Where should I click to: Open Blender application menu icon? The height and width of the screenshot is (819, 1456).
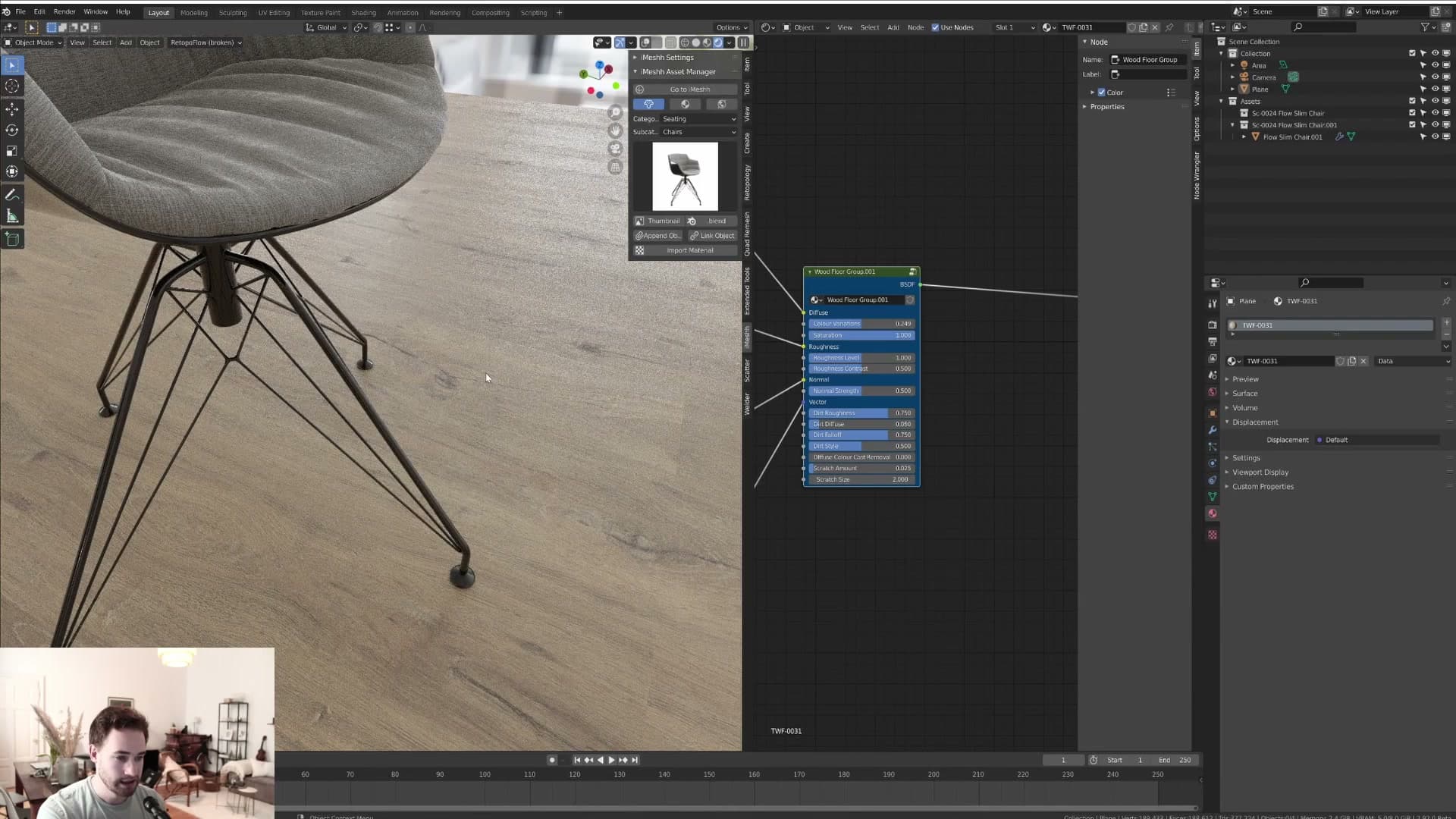tap(6, 12)
